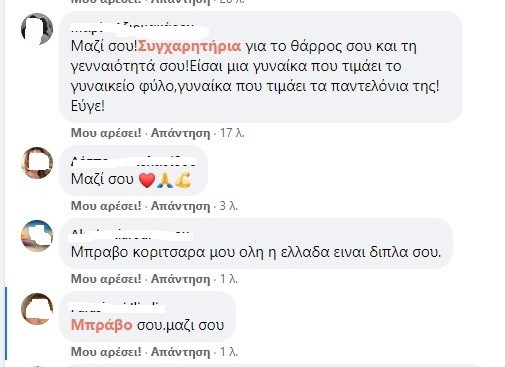The height and width of the screenshot is (367, 505).
Task: Click highlighted word "Μπράβο" in last comment
Action: tap(102, 325)
